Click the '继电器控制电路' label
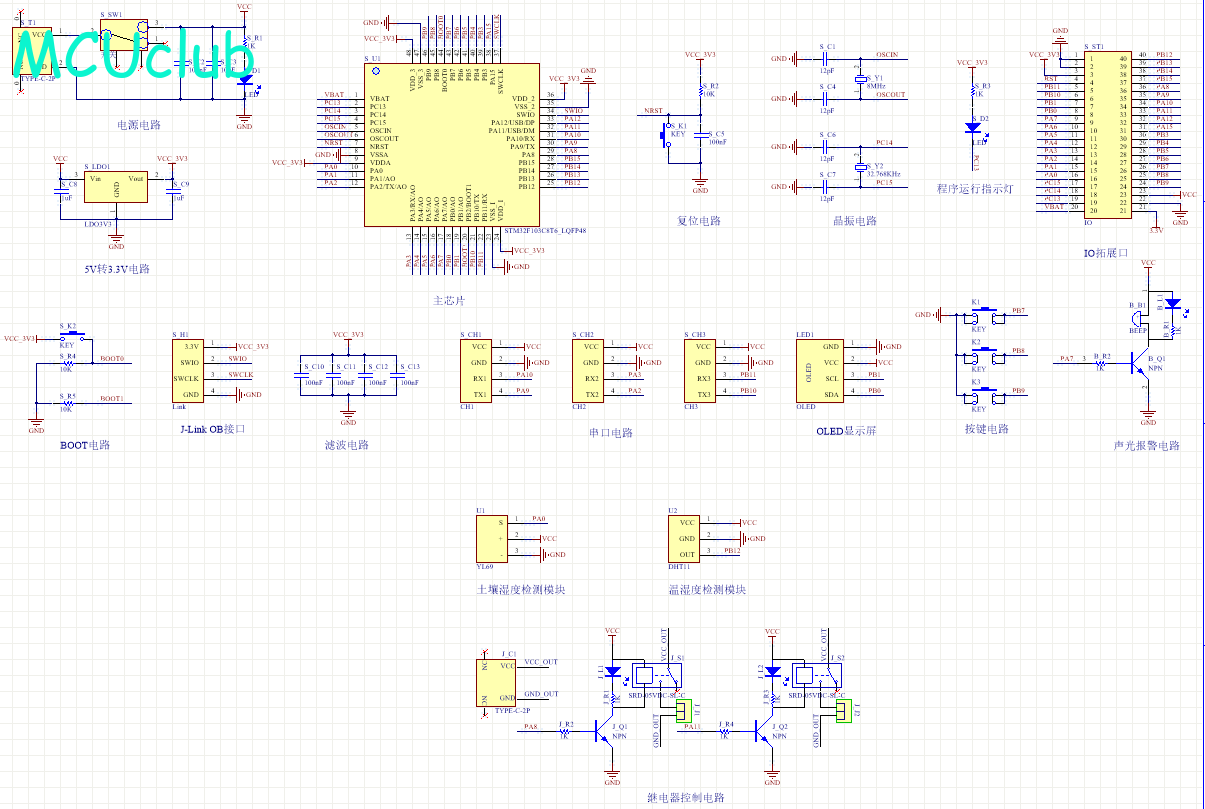The width and height of the screenshot is (1205, 809). (x=685, y=798)
